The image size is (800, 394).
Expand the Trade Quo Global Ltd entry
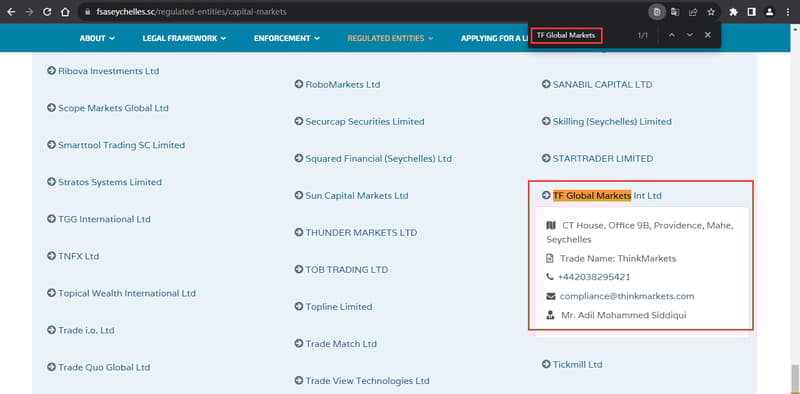[x=98, y=367]
